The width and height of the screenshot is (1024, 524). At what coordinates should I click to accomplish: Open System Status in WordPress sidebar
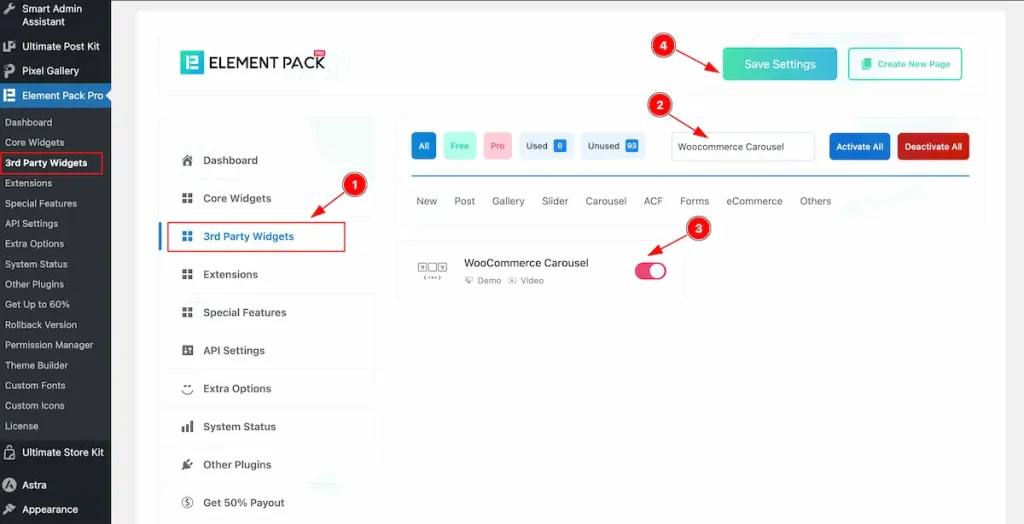point(36,264)
